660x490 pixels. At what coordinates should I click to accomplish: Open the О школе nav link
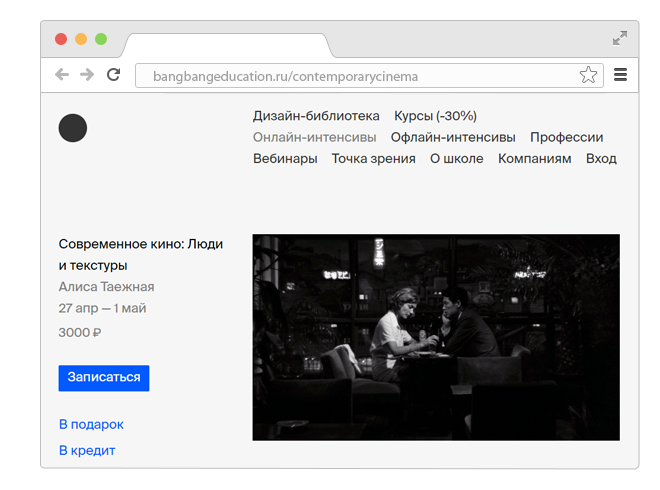(457, 159)
